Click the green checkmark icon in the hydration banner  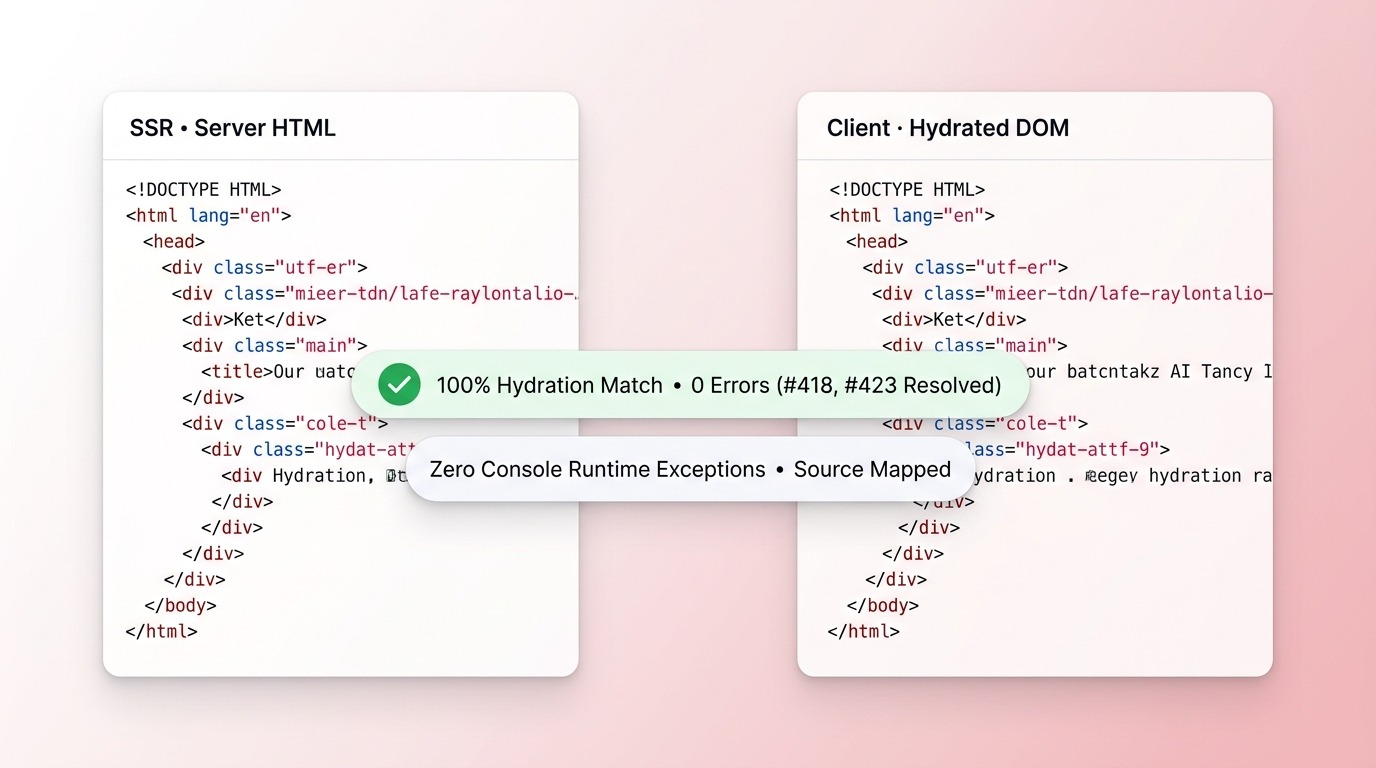click(399, 385)
